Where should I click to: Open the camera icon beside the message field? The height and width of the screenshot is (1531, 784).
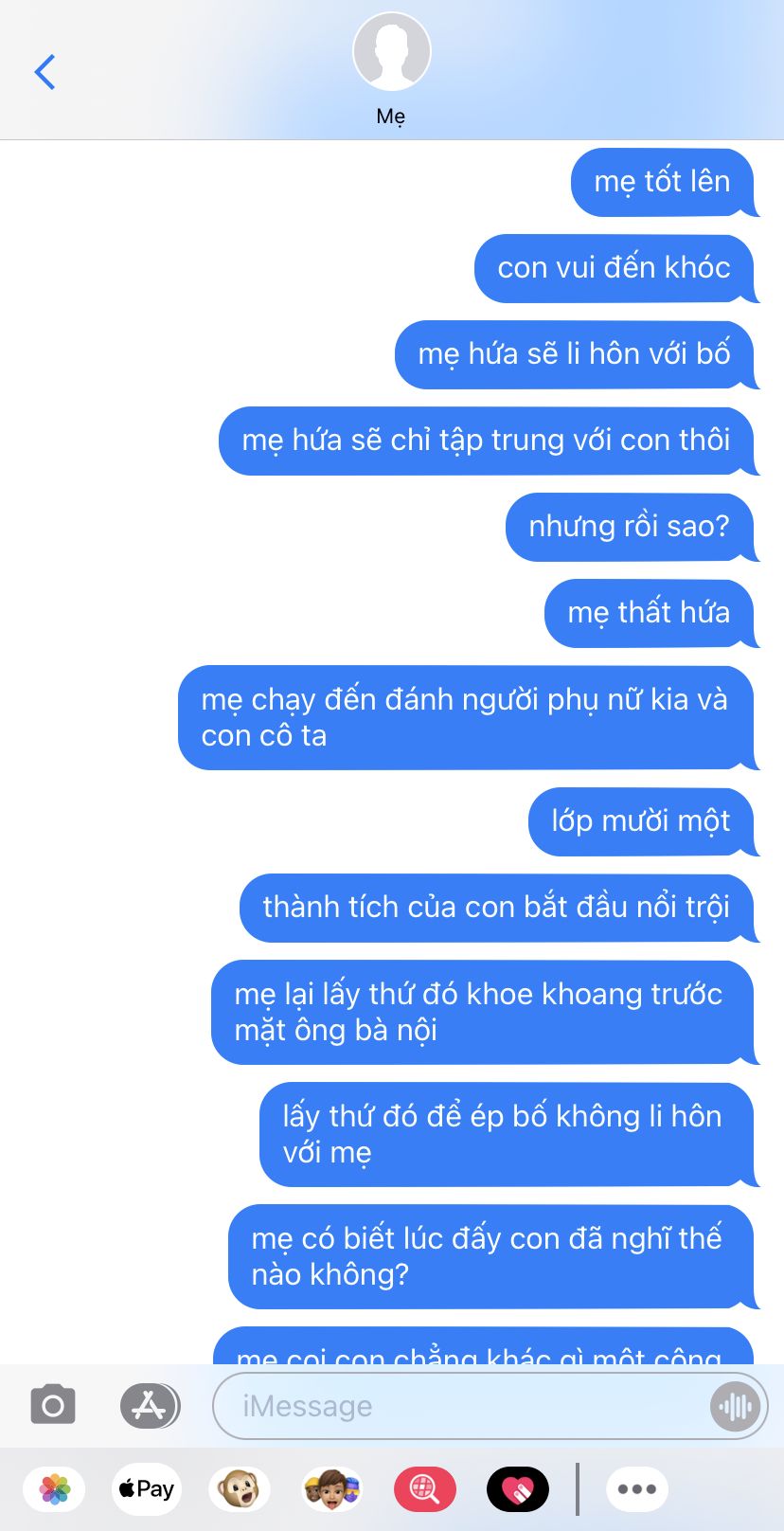click(53, 1405)
